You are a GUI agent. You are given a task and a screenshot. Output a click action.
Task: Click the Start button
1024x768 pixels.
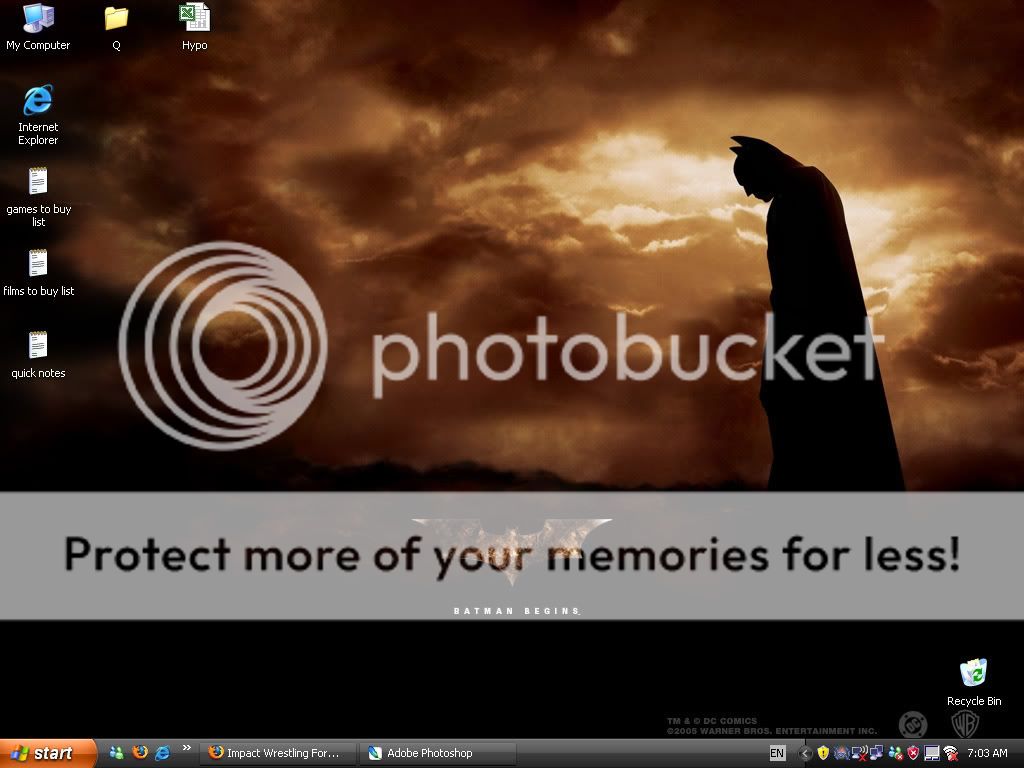(47, 753)
